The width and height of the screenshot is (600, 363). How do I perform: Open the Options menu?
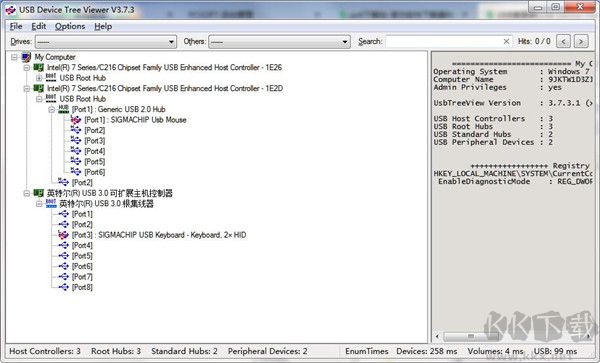coord(70,26)
